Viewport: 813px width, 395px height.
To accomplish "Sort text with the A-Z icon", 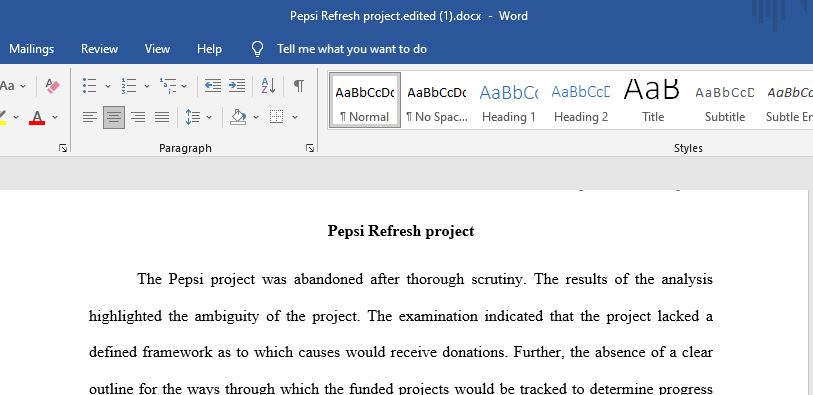I will click(x=268, y=86).
